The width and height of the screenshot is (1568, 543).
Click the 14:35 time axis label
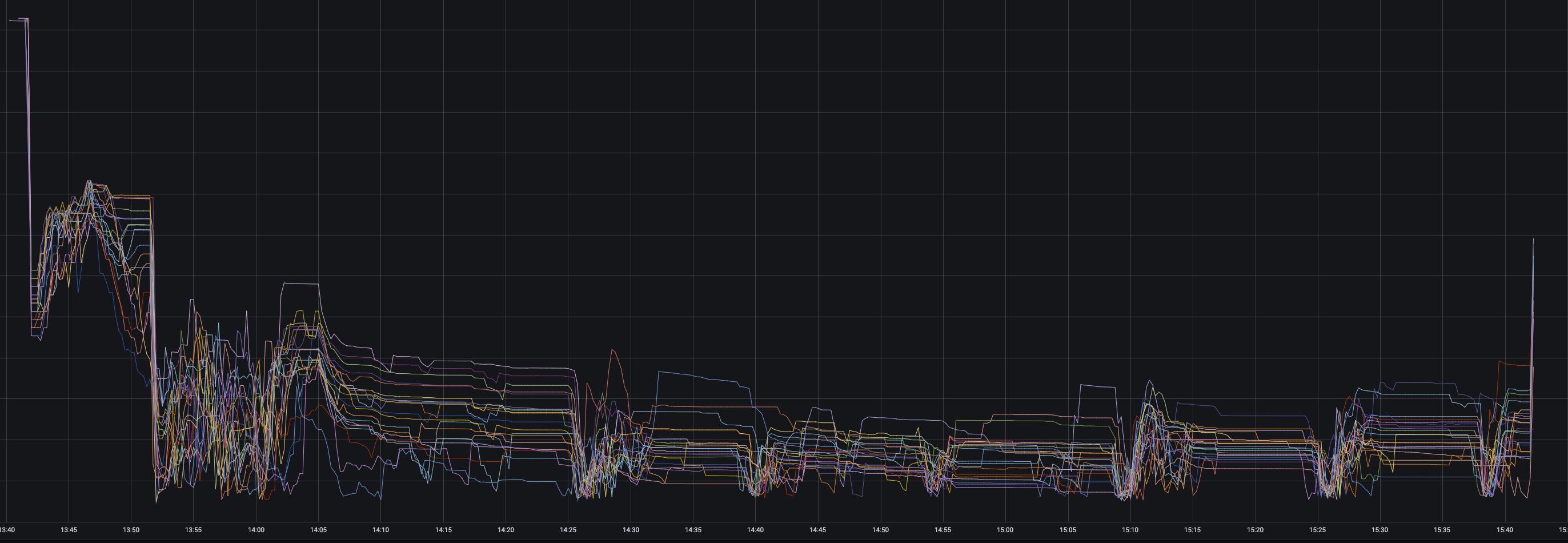(693, 530)
